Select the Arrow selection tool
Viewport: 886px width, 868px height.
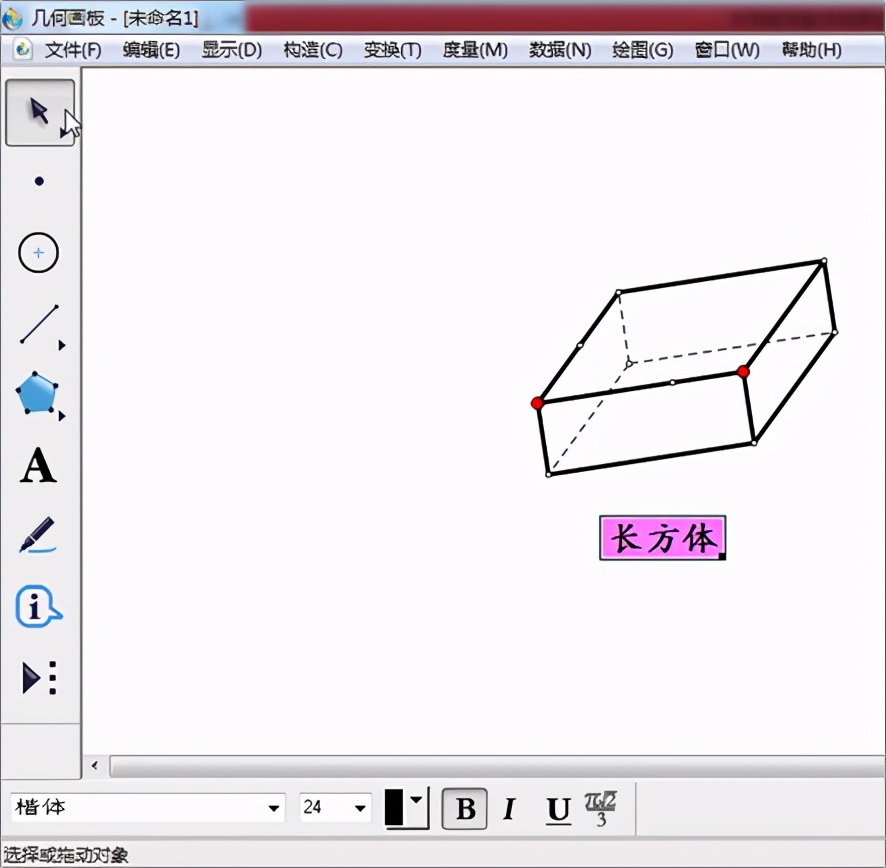pos(38,112)
